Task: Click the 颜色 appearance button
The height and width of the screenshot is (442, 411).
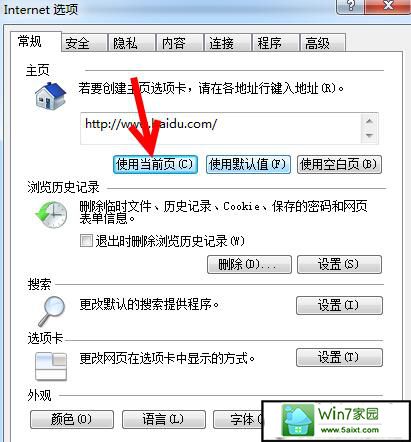Action: (72, 419)
